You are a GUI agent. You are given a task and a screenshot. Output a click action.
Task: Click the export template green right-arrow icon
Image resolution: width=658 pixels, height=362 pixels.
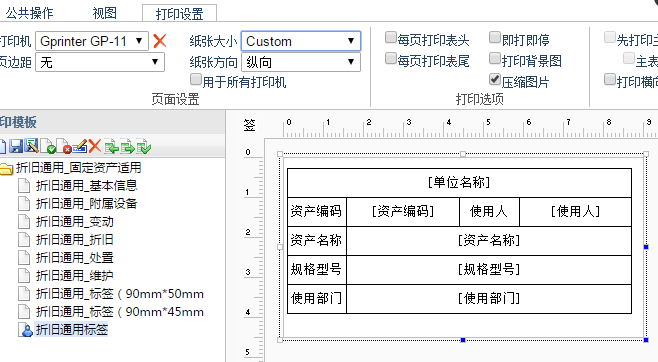pos(127,146)
